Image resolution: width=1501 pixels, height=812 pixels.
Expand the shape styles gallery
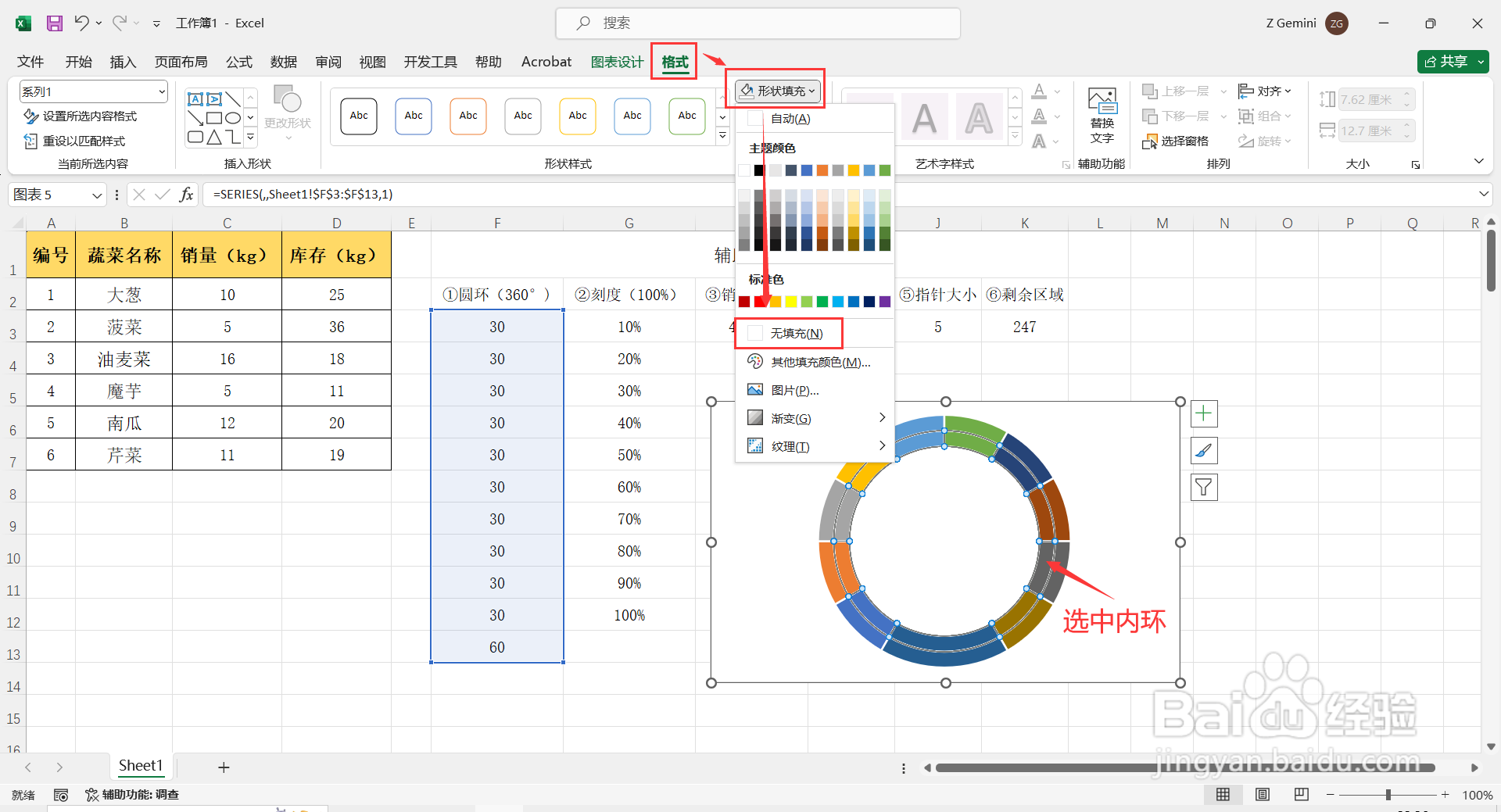coord(722,137)
